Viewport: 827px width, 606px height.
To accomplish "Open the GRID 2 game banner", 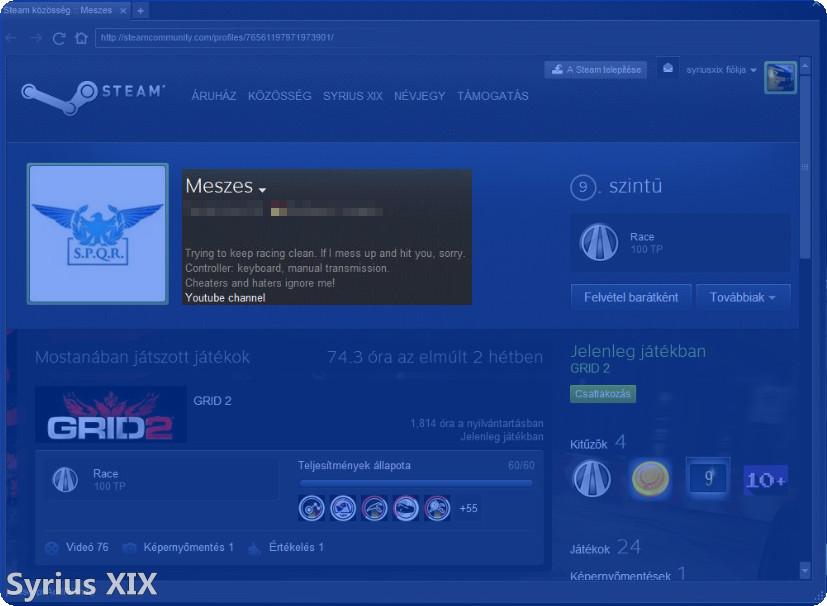I will coord(111,415).
